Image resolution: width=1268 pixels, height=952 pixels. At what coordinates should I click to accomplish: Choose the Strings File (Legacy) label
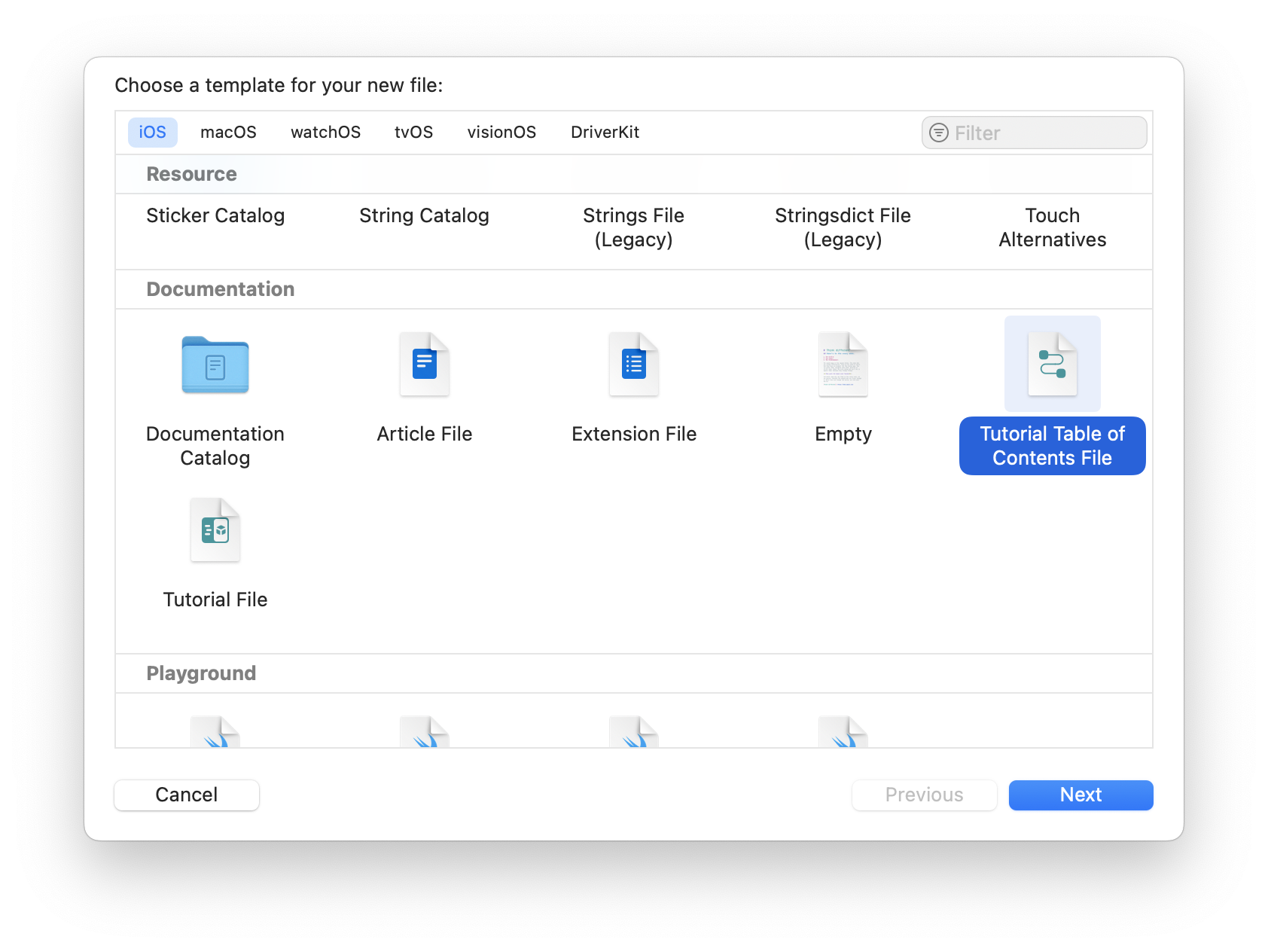tap(633, 227)
